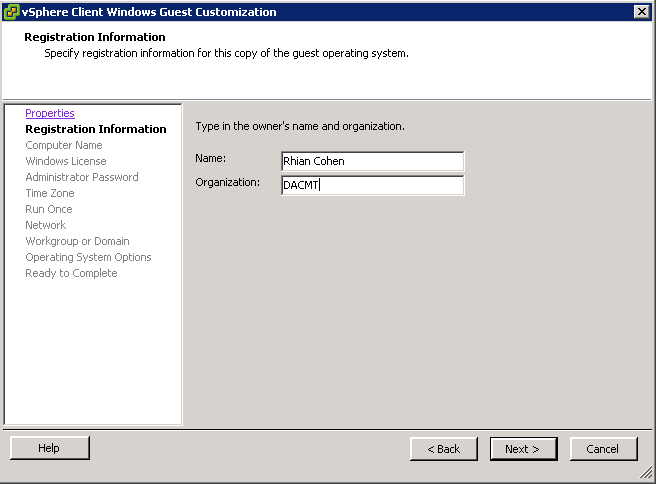
Task: Select Registration Information in the sidebar
Action: [96, 129]
